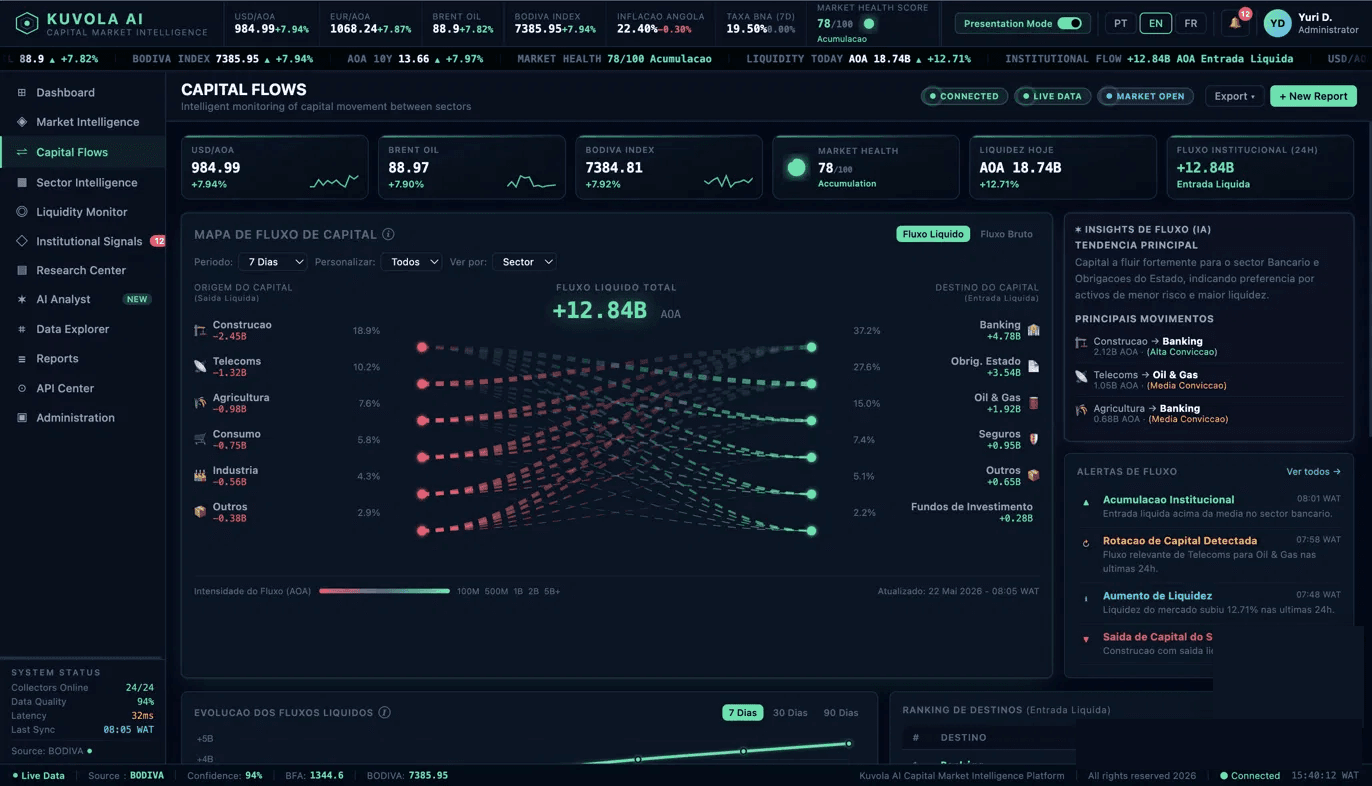Open Capital Flows in the sidebar
Viewport: 1372px width, 786px height.
[82, 152]
